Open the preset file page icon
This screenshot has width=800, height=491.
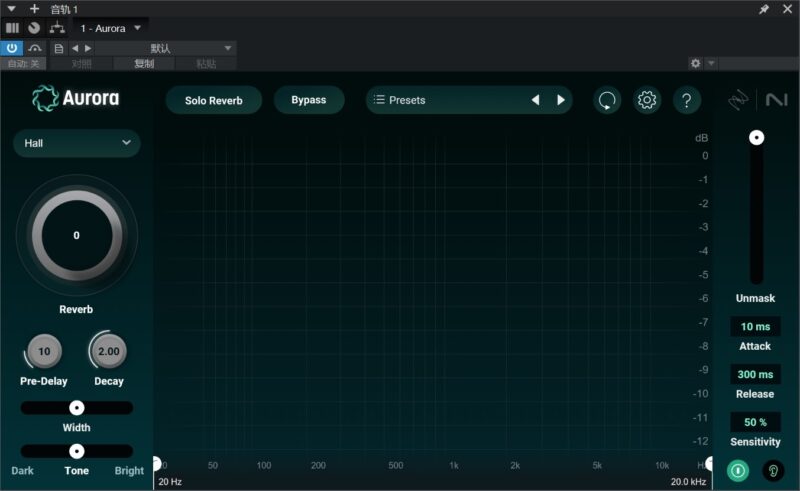tap(59, 48)
